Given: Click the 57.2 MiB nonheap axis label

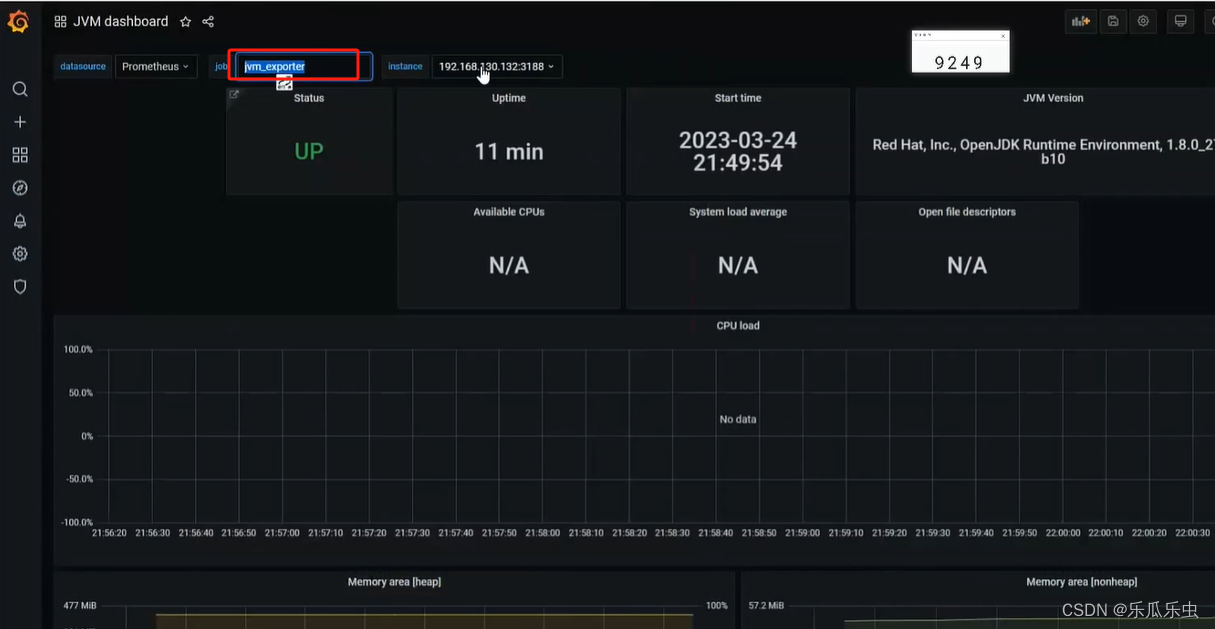Looking at the screenshot, I should 766,606.
